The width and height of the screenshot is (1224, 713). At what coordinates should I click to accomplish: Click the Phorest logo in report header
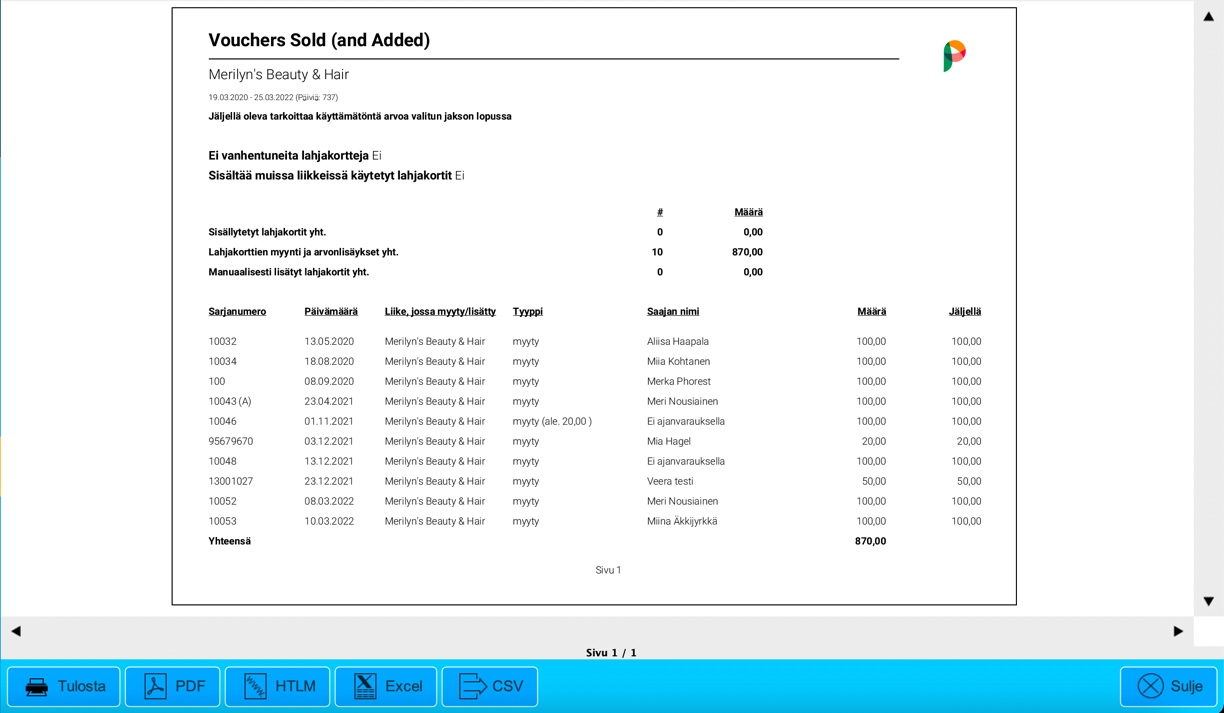pyautogui.click(x=954, y=56)
